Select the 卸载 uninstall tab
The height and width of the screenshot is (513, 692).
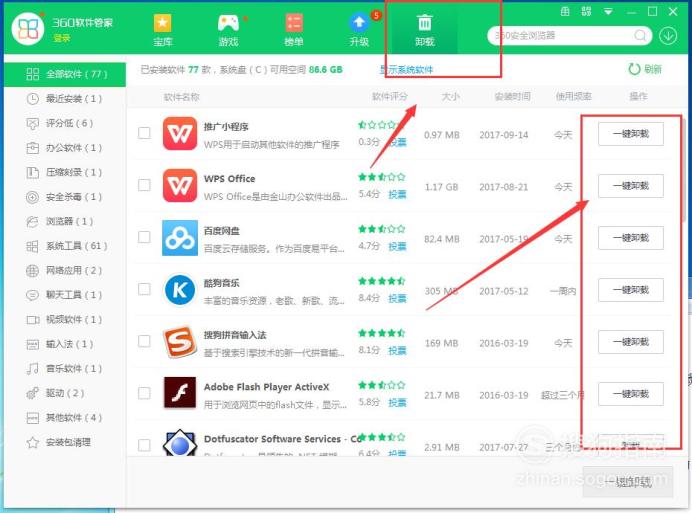(425, 30)
